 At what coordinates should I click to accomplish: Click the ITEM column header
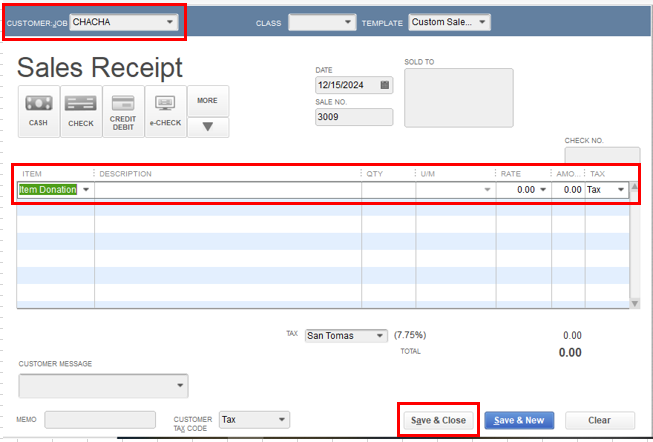[x=32, y=174]
